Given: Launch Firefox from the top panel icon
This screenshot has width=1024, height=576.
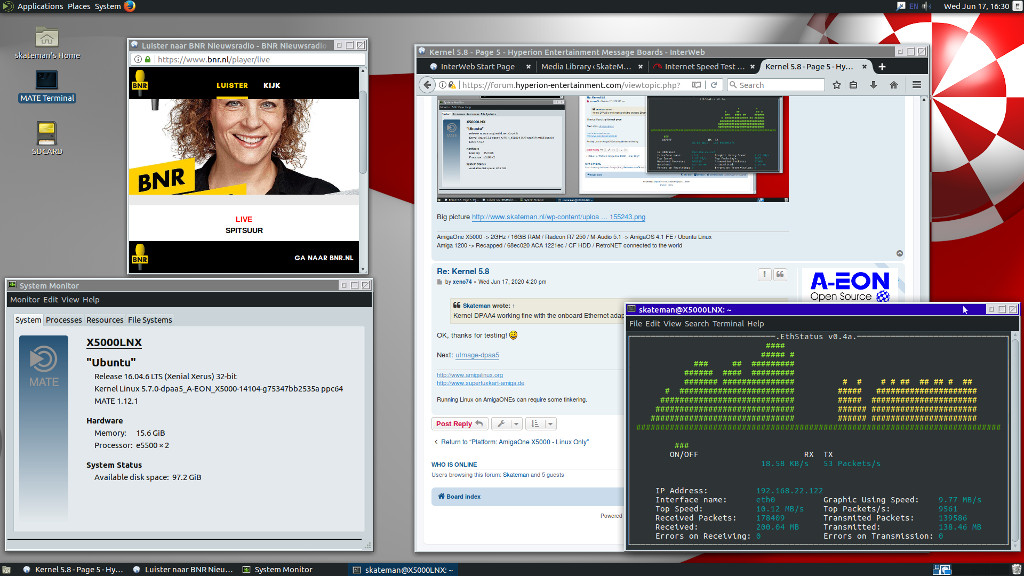Looking at the screenshot, I should 129,6.
